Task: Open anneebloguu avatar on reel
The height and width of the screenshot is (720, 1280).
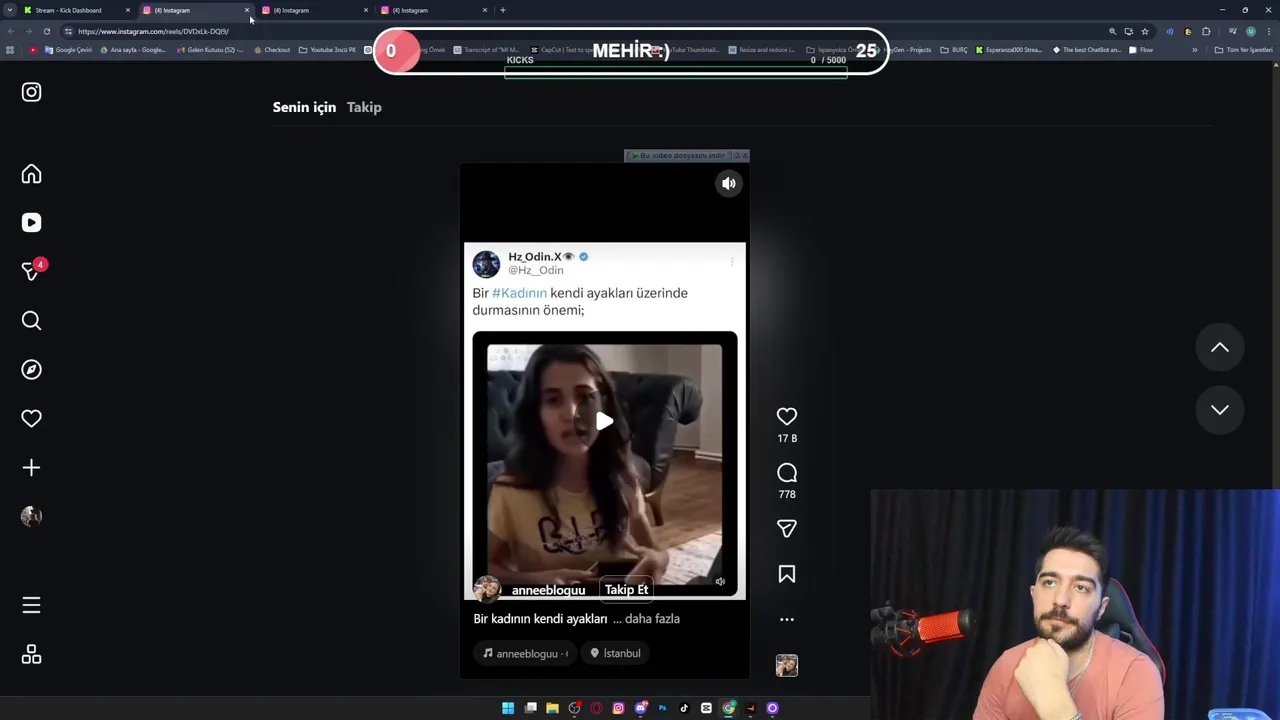Action: pos(487,589)
